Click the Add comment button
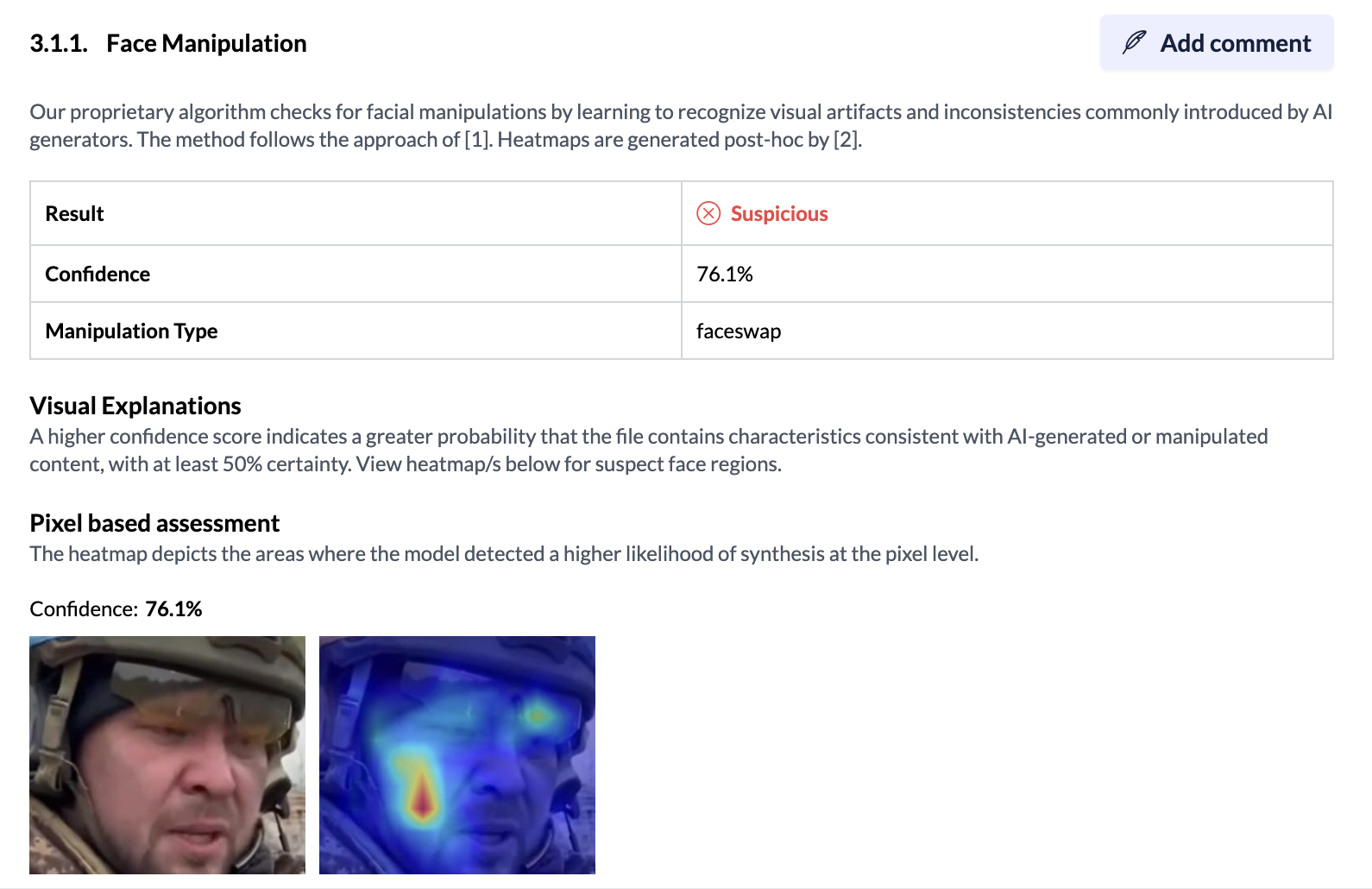Screen dimensions: 1372x889 (x=1217, y=43)
